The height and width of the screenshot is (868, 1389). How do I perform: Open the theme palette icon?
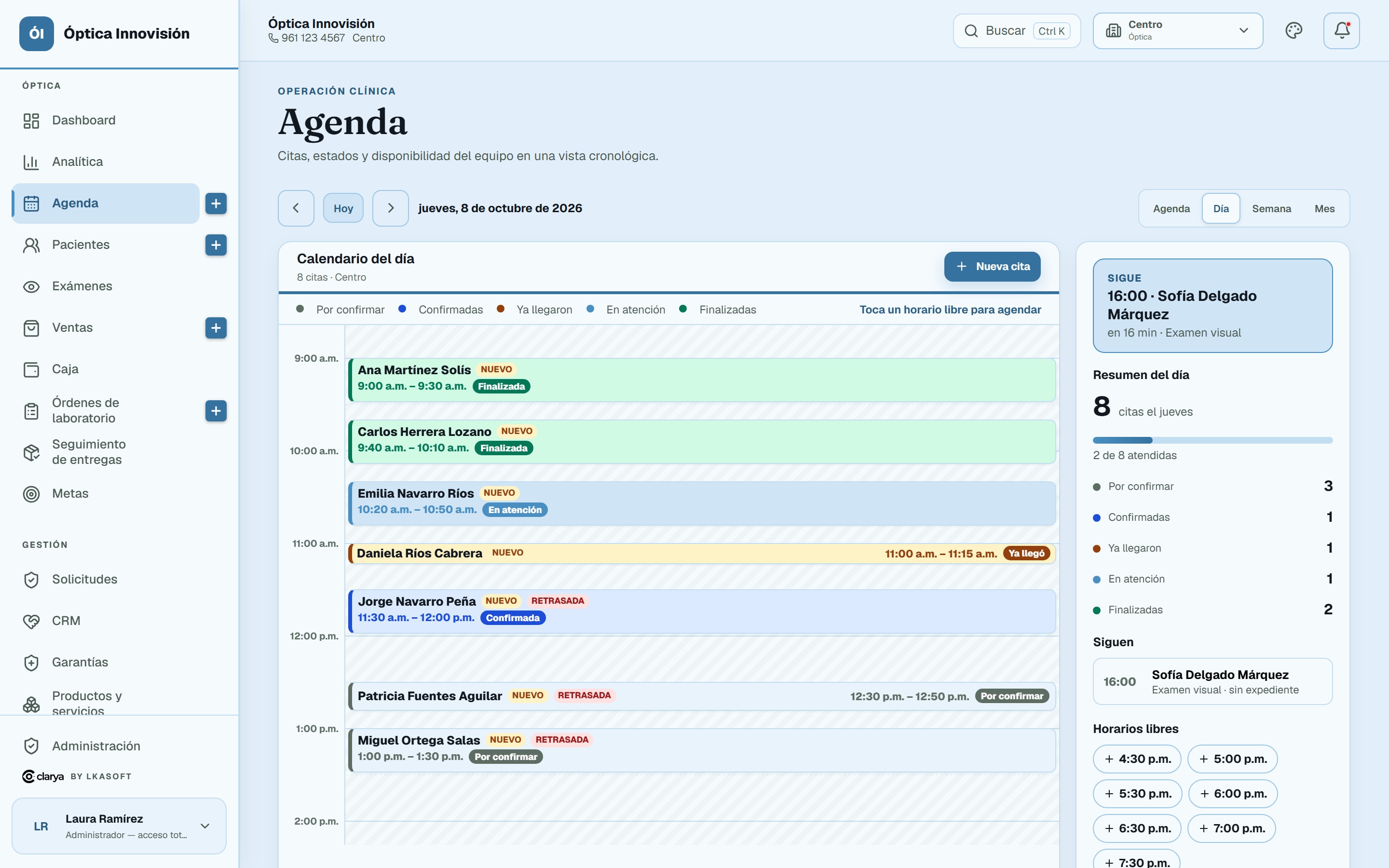coord(1294,30)
